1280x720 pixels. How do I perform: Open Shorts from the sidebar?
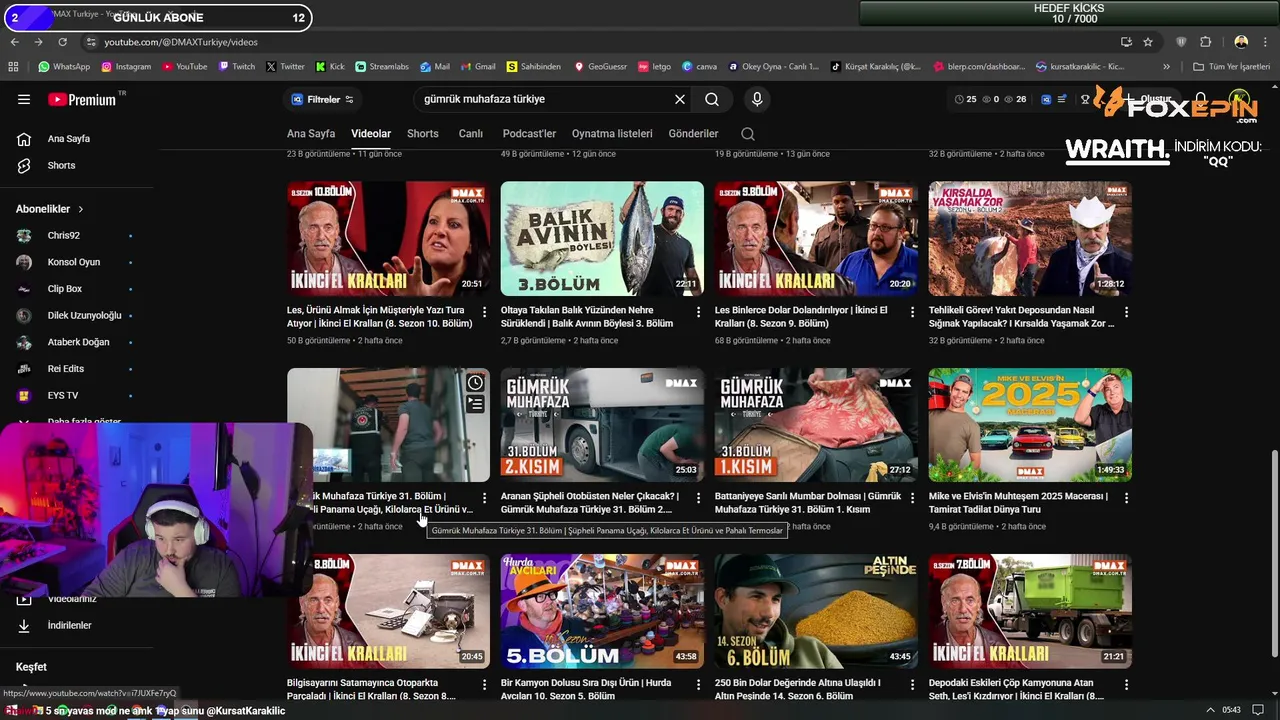point(61,165)
